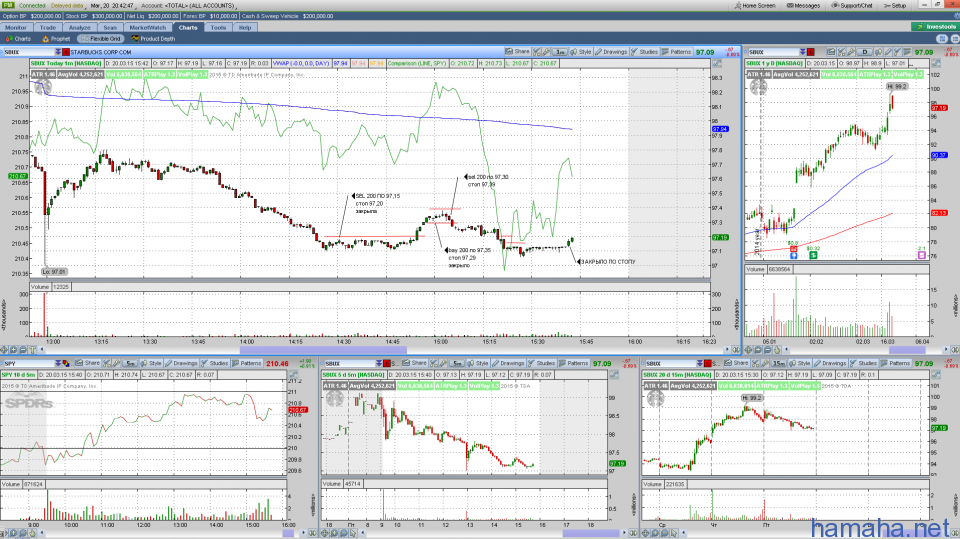The height and width of the screenshot is (539, 960).
Task: Click the magenta event marker on the daily chart
Action: click(x=921, y=254)
